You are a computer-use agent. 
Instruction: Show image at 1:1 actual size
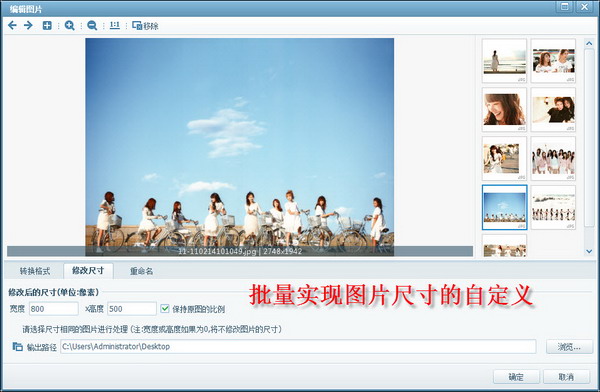click(114, 26)
